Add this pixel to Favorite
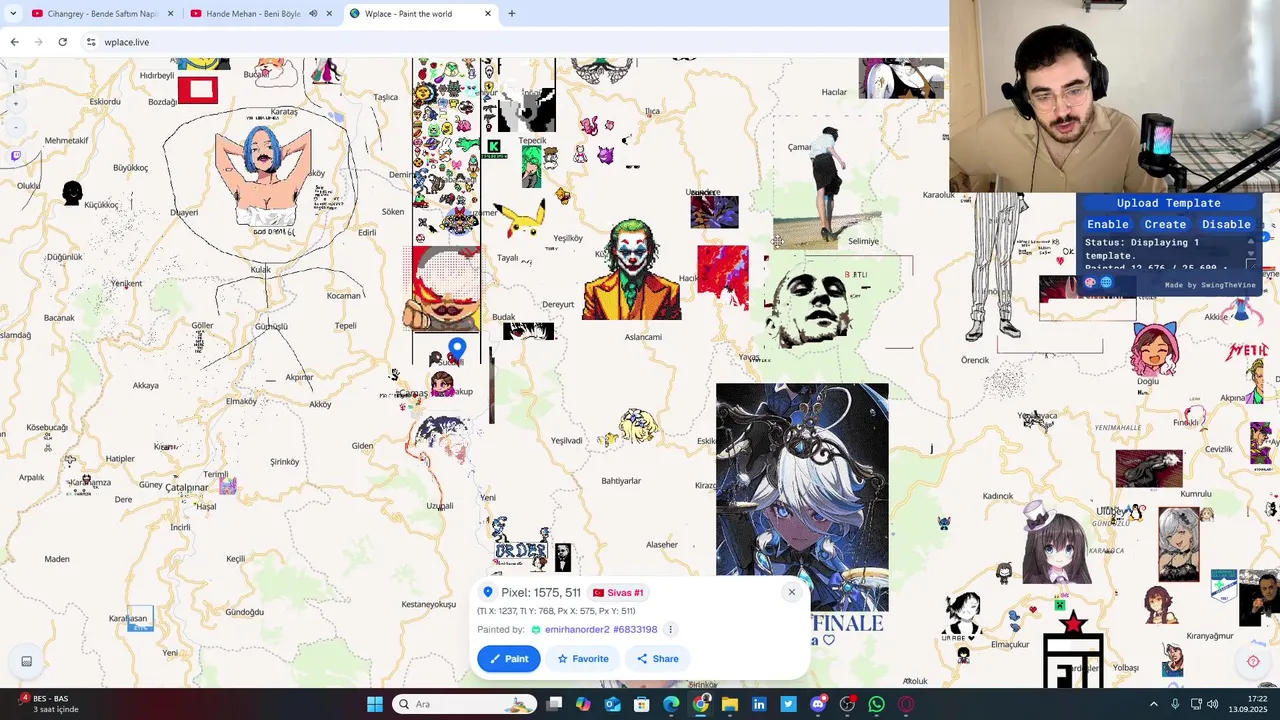 (583, 658)
